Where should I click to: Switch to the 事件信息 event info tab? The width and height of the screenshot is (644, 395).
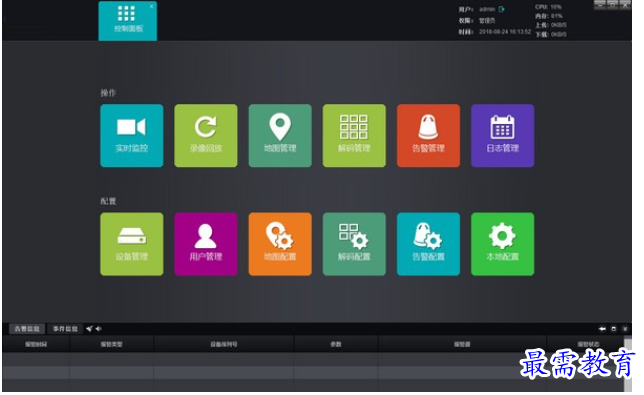coord(65,329)
